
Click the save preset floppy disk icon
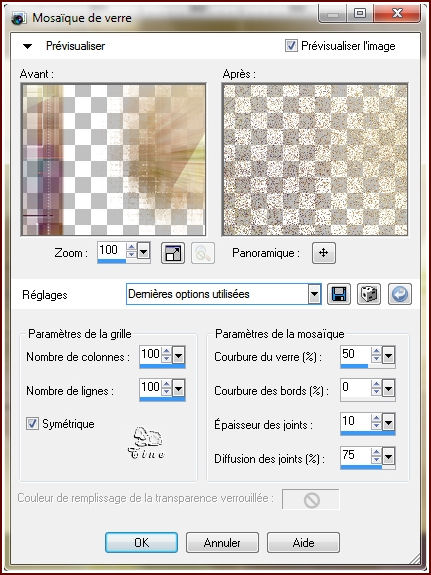(339, 294)
